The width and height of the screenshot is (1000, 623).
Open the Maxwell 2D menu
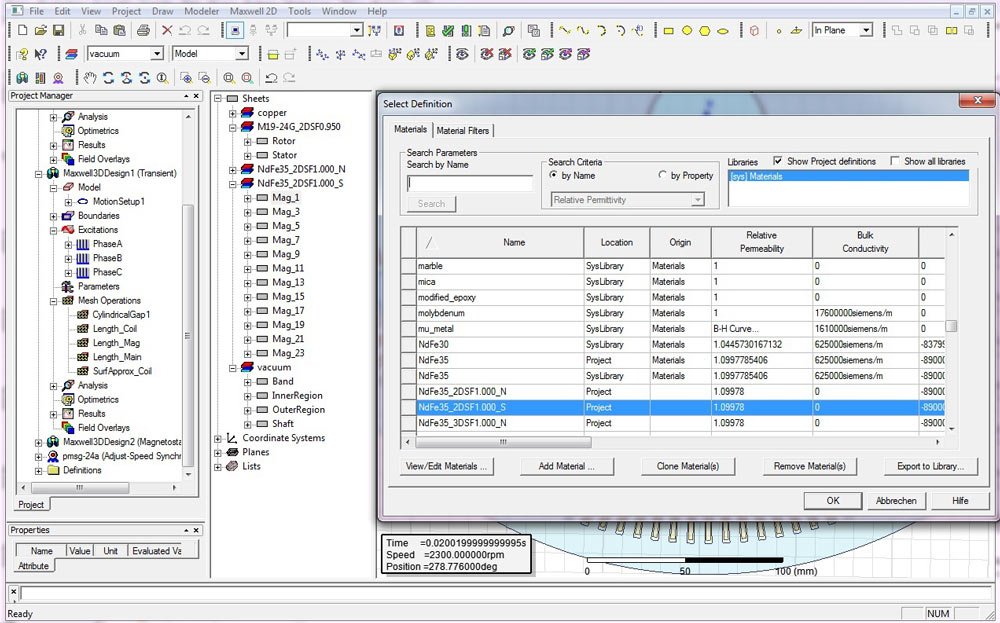pos(253,11)
